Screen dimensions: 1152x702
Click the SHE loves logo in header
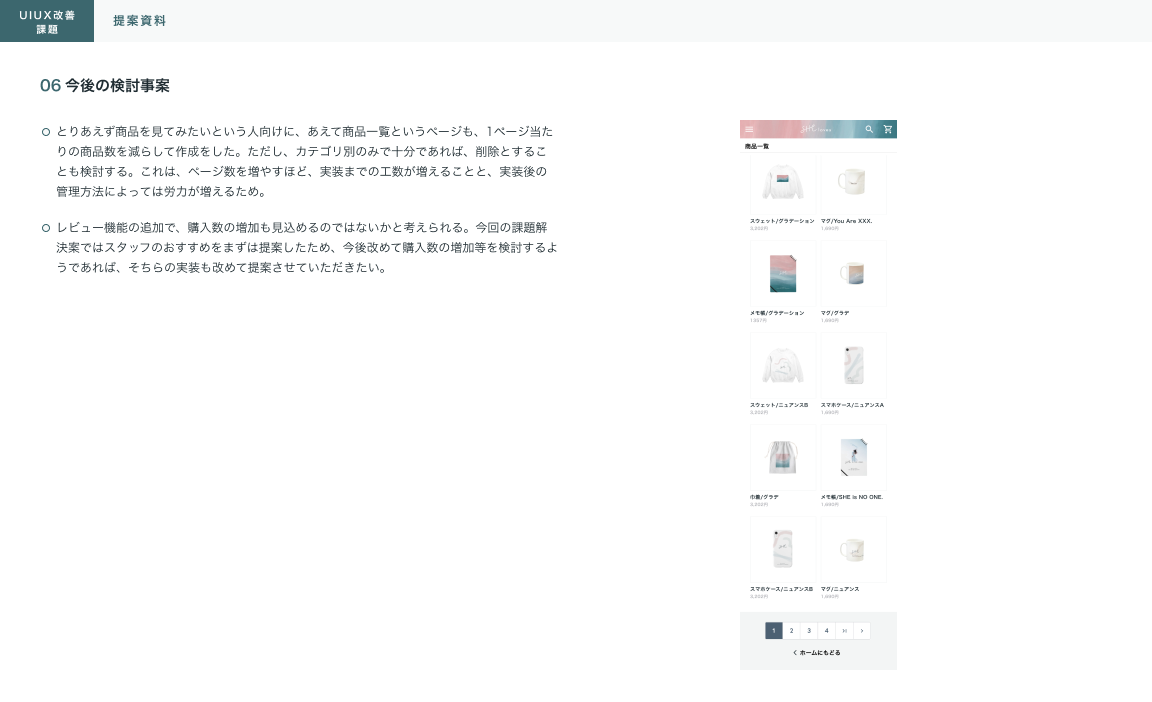point(817,129)
